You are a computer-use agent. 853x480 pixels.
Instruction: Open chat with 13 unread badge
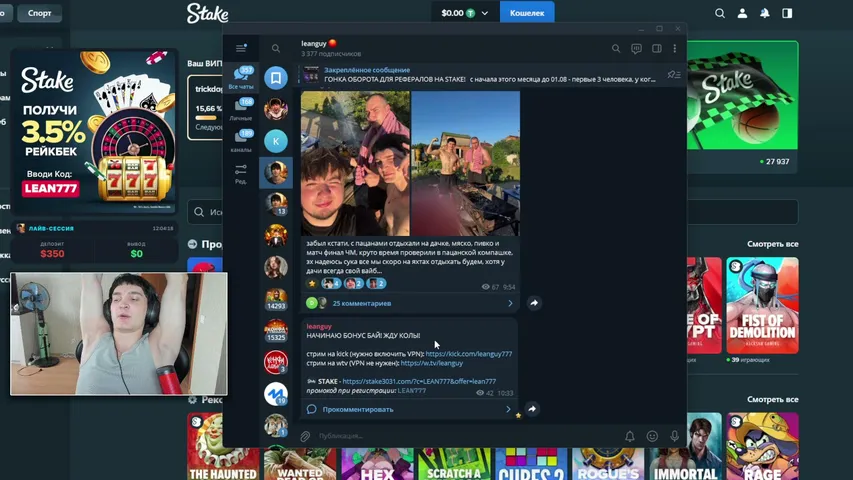click(276, 204)
